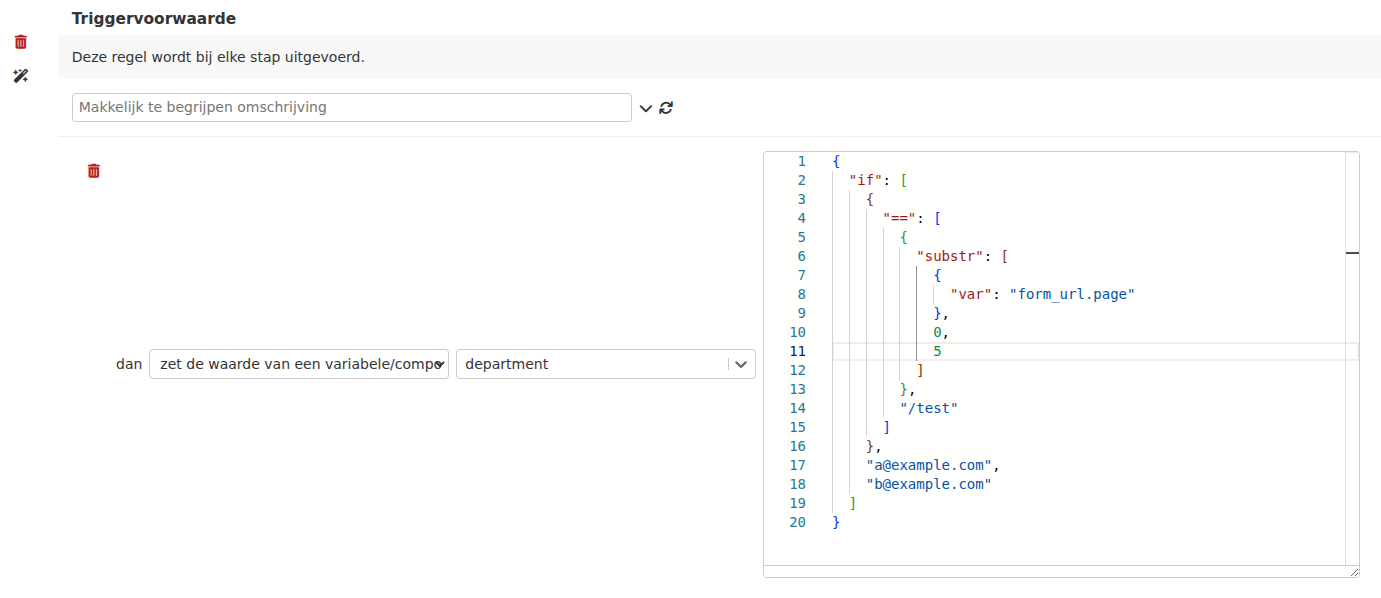Place cursor on the "form_url.page" string
Screen dimensions: 1381x598
[1073, 294]
